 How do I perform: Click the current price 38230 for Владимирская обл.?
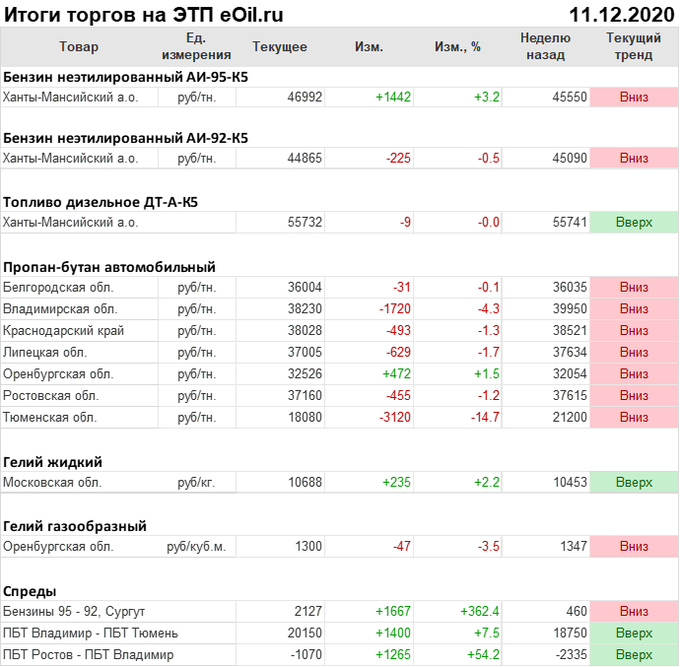pos(304,309)
